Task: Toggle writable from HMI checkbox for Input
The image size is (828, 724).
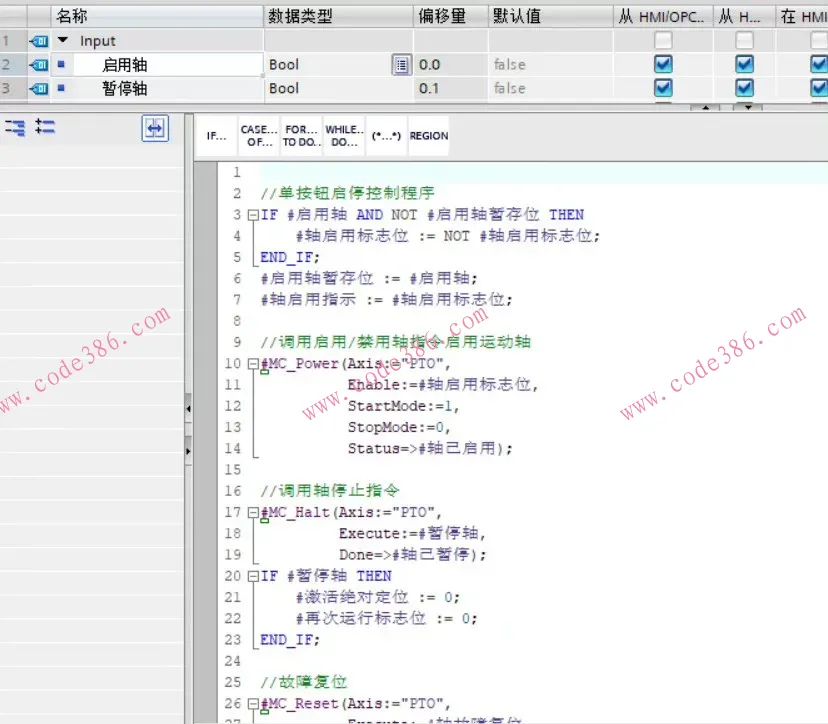Action: [x=745, y=40]
